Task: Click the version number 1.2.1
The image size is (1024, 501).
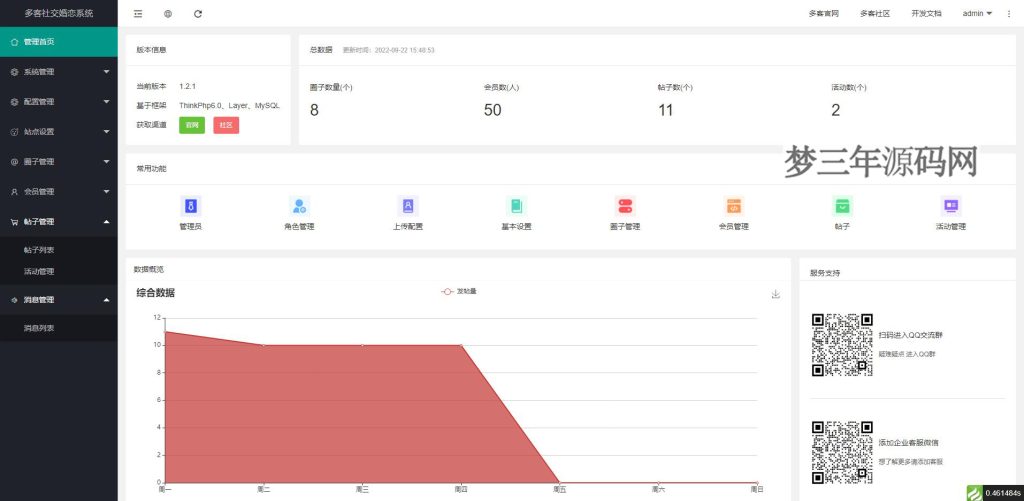Action: point(187,86)
